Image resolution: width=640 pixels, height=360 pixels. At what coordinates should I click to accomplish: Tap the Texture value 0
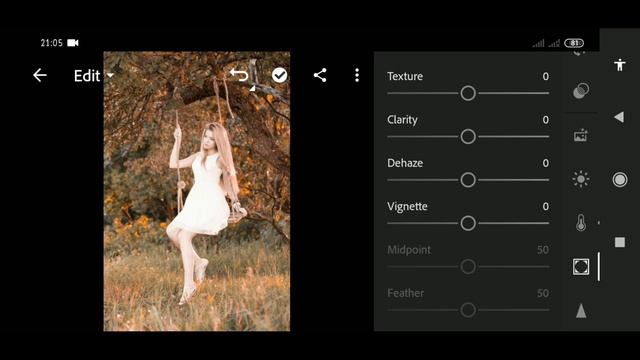(545, 76)
